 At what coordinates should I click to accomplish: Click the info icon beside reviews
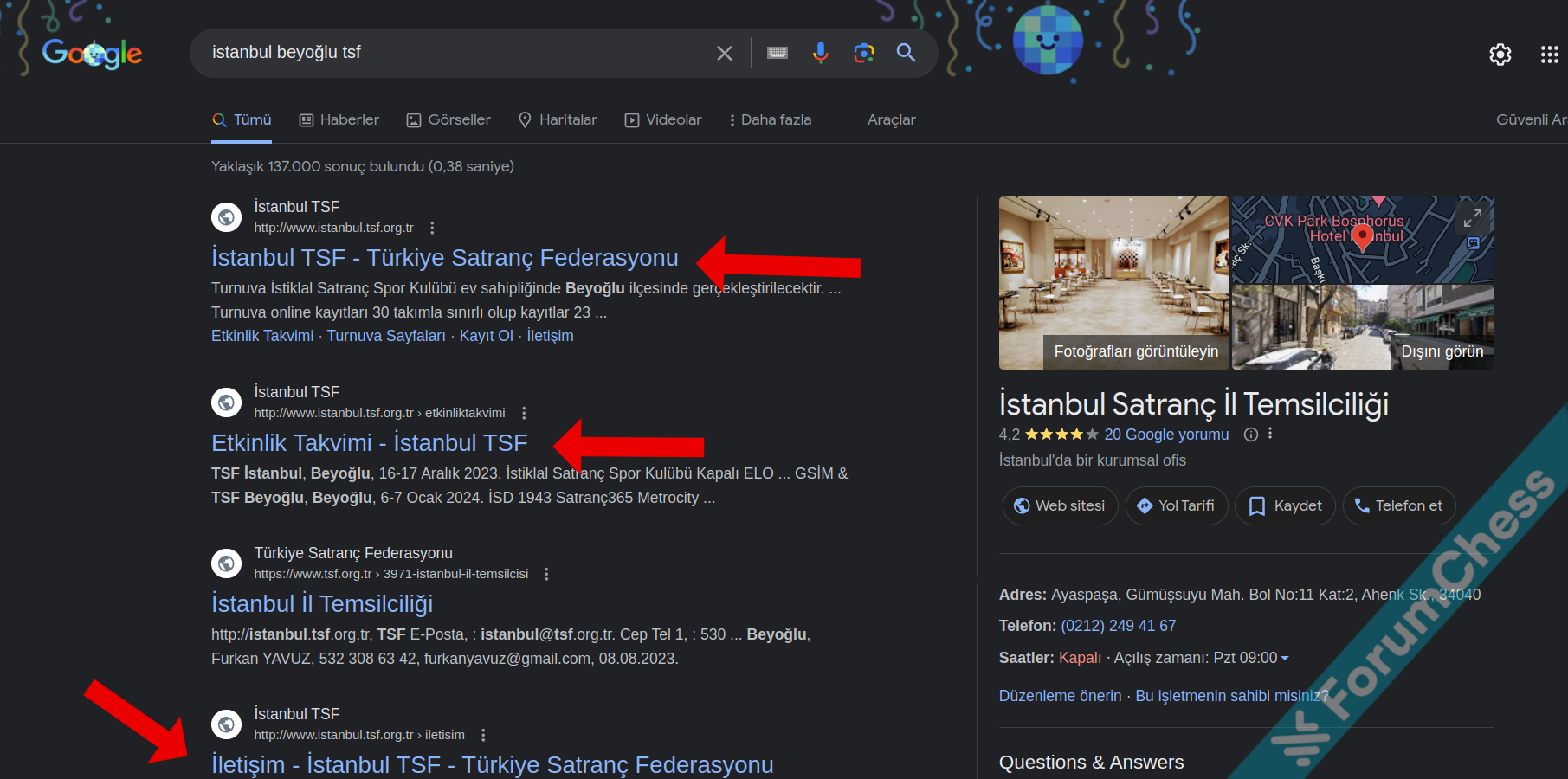(x=1251, y=435)
